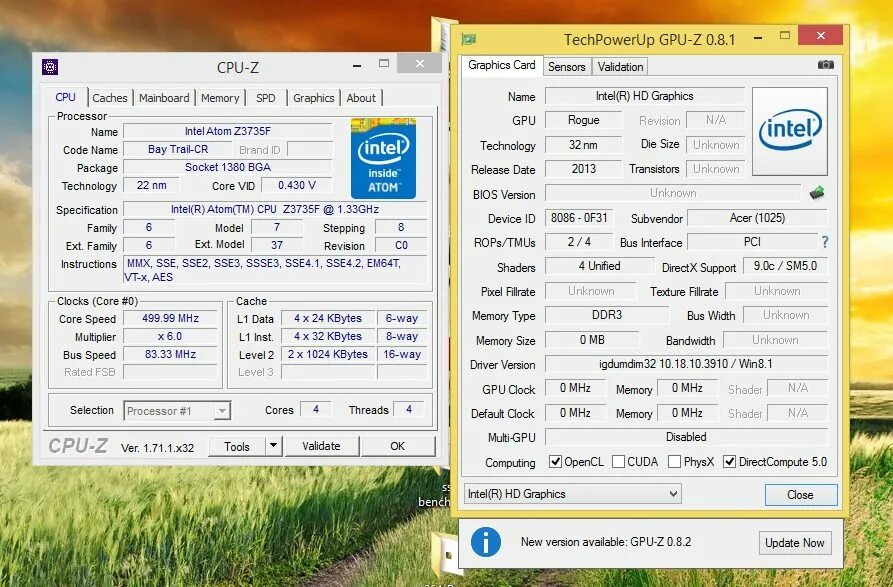Viewport: 893px width, 587px height.
Task: Click the Cores value 4 in CPU-Z
Action: pos(316,409)
